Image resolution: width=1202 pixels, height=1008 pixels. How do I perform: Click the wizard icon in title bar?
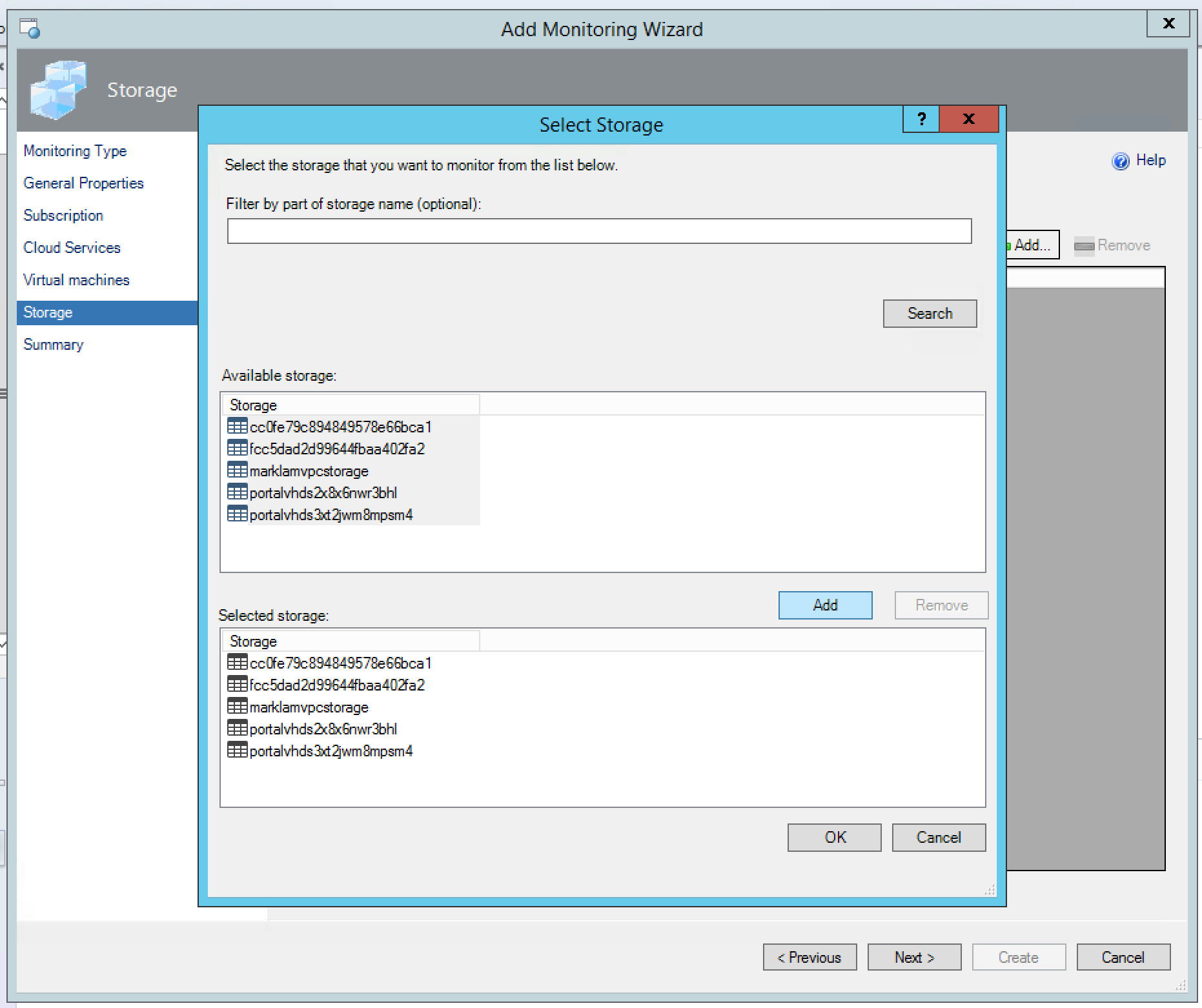tap(30, 29)
